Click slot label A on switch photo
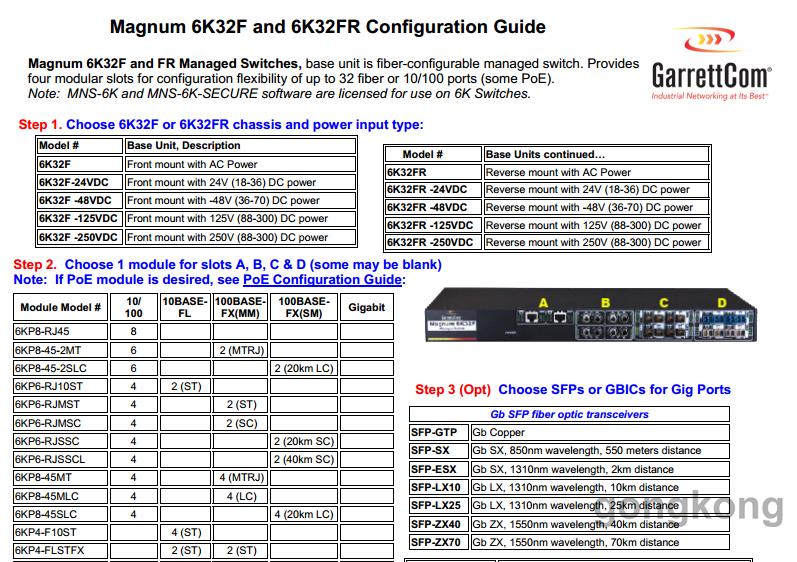The image size is (797, 562). pos(543,303)
